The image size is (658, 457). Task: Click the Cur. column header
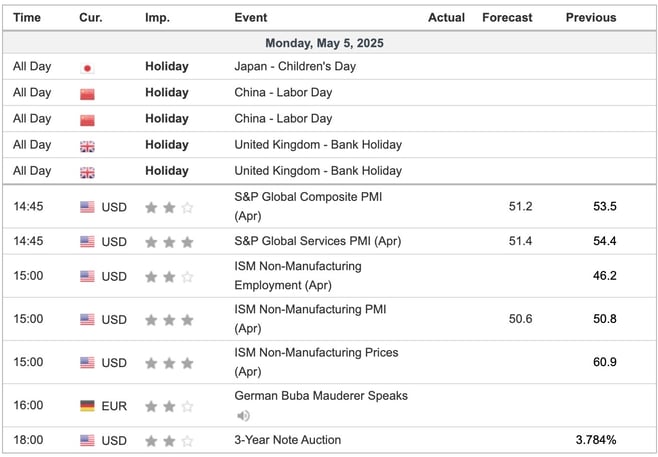click(x=91, y=18)
